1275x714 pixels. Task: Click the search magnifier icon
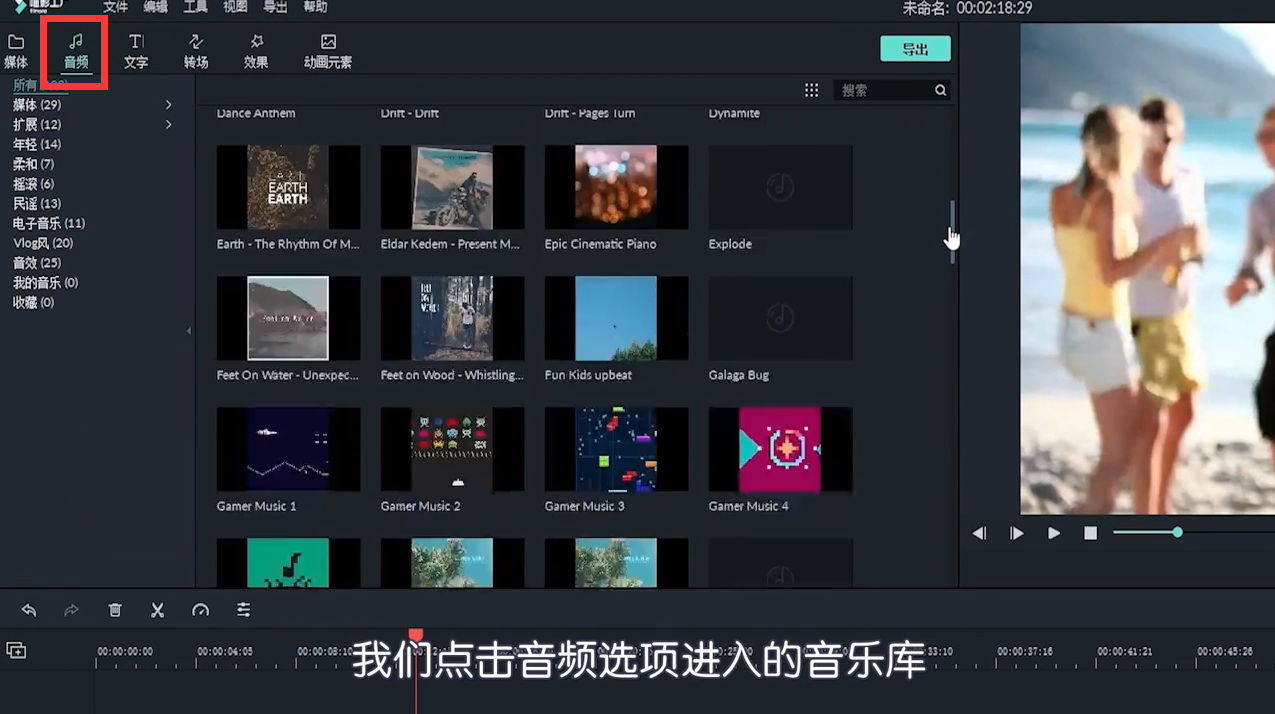(938, 89)
